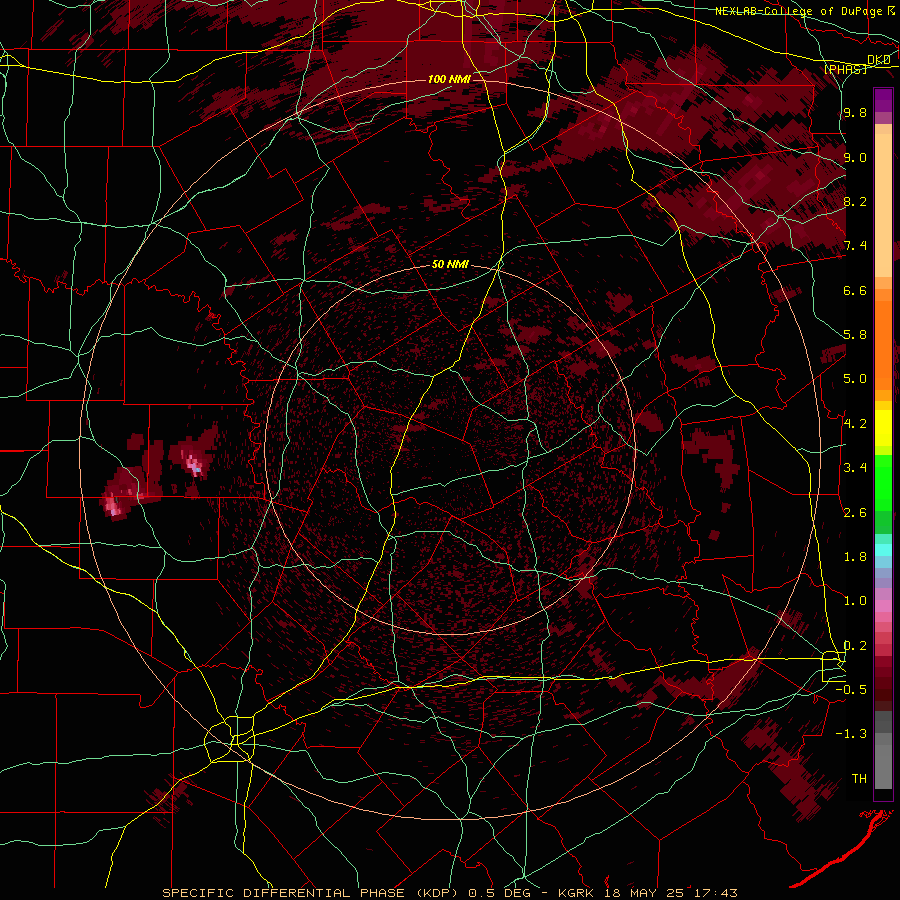
Task: Click the -0.5 scale value
Action: (x=851, y=690)
